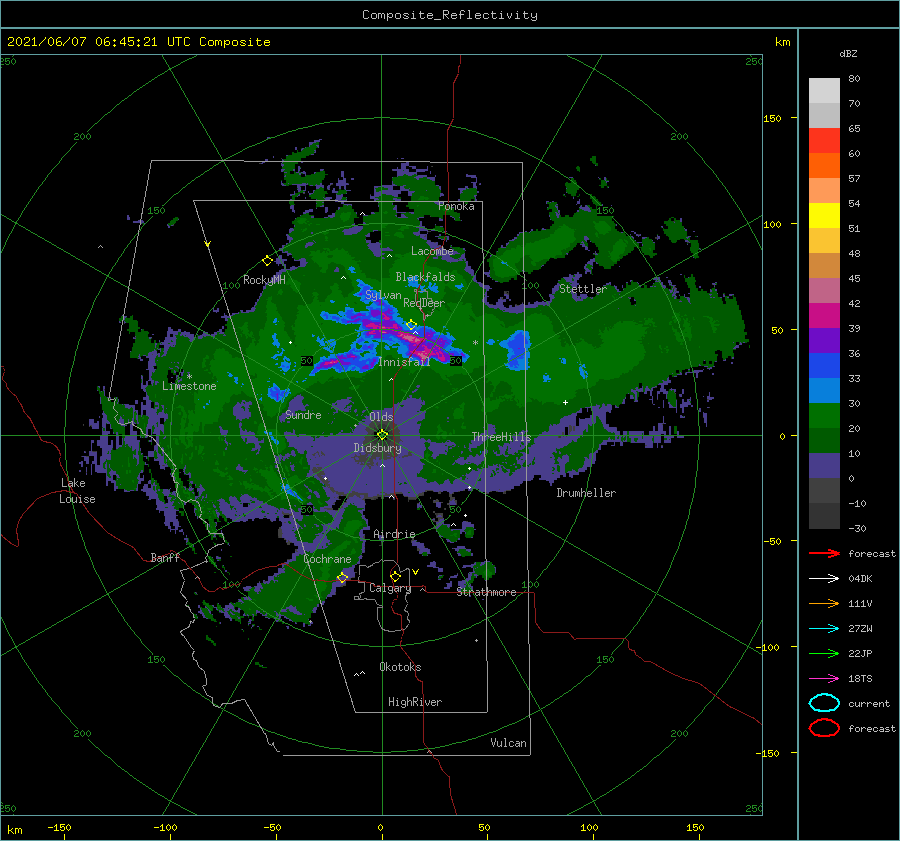Image resolution: width=900 pixels, height=841 pixels.
Task: Click the Lake Louise label
Action: coord(77,491)
